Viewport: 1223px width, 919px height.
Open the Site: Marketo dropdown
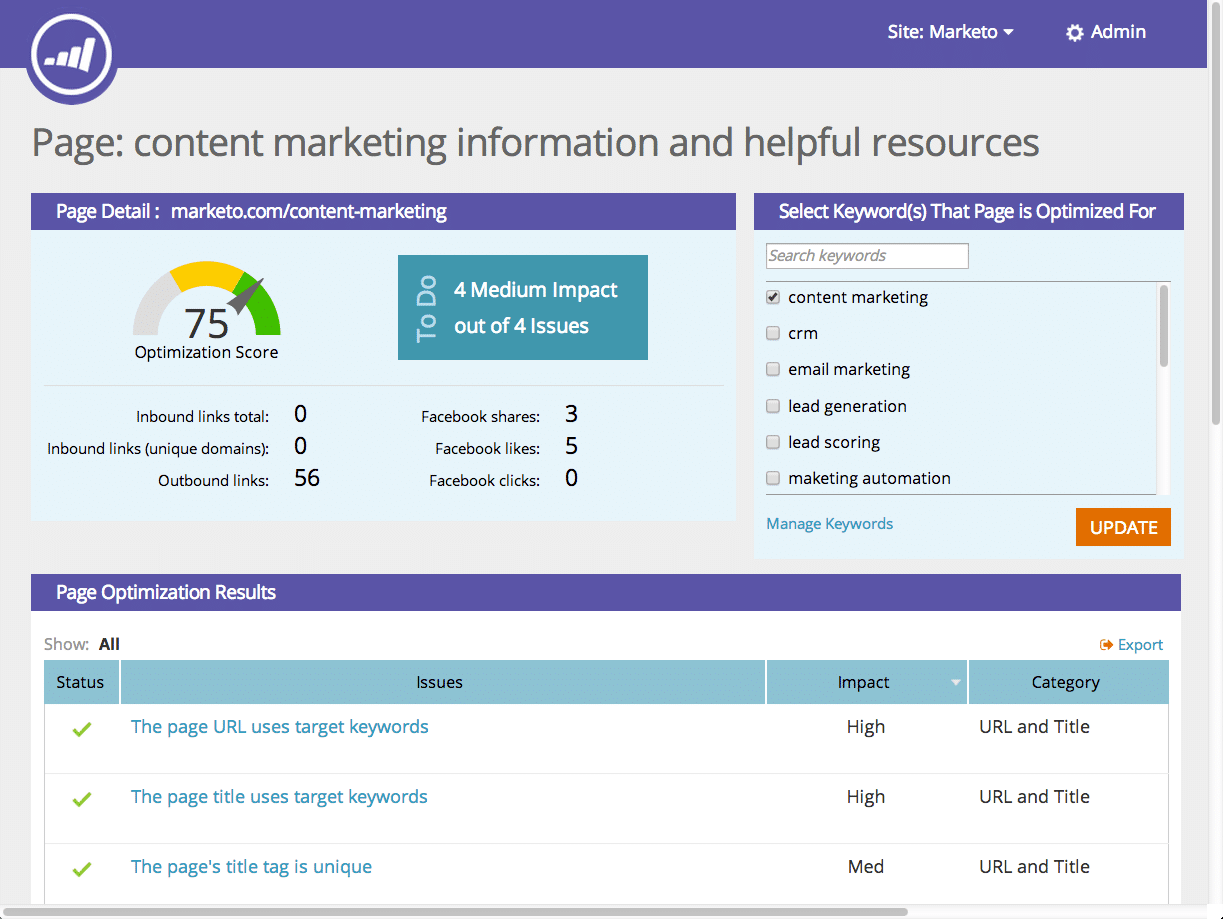tap(950, 32)
